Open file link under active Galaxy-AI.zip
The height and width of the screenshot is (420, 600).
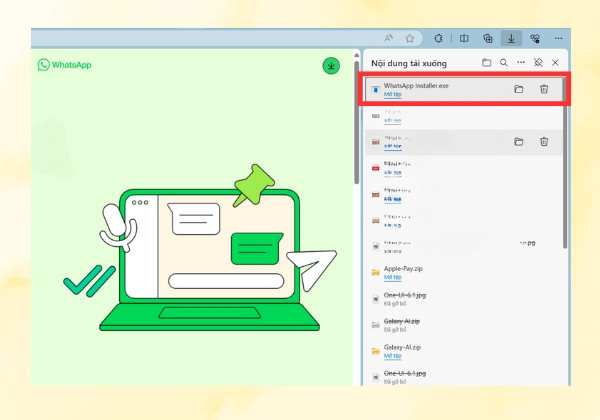(393, 356)
